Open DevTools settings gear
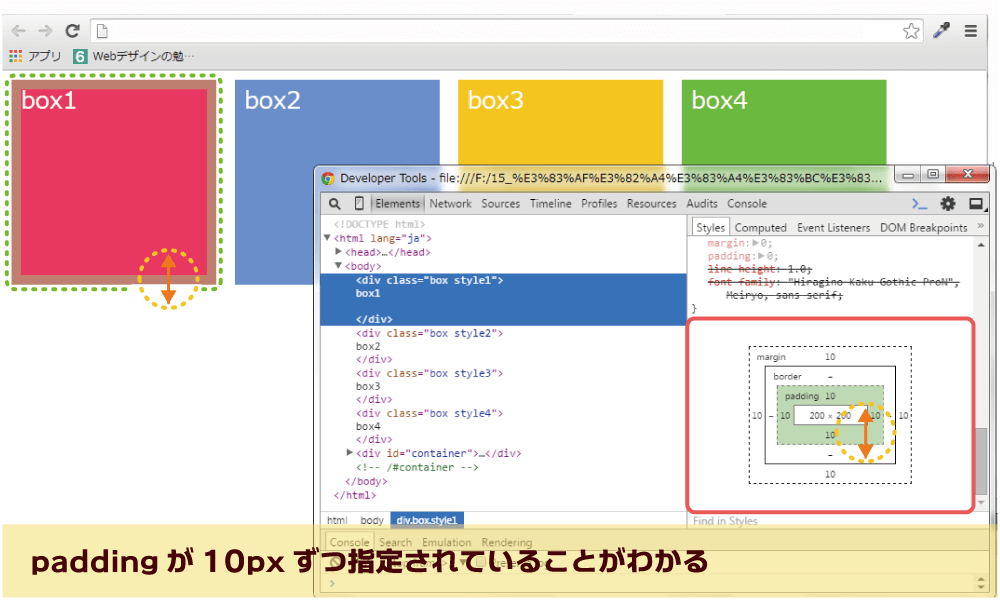The height and width of the screenshot is (600, 1000). [948, 203]
